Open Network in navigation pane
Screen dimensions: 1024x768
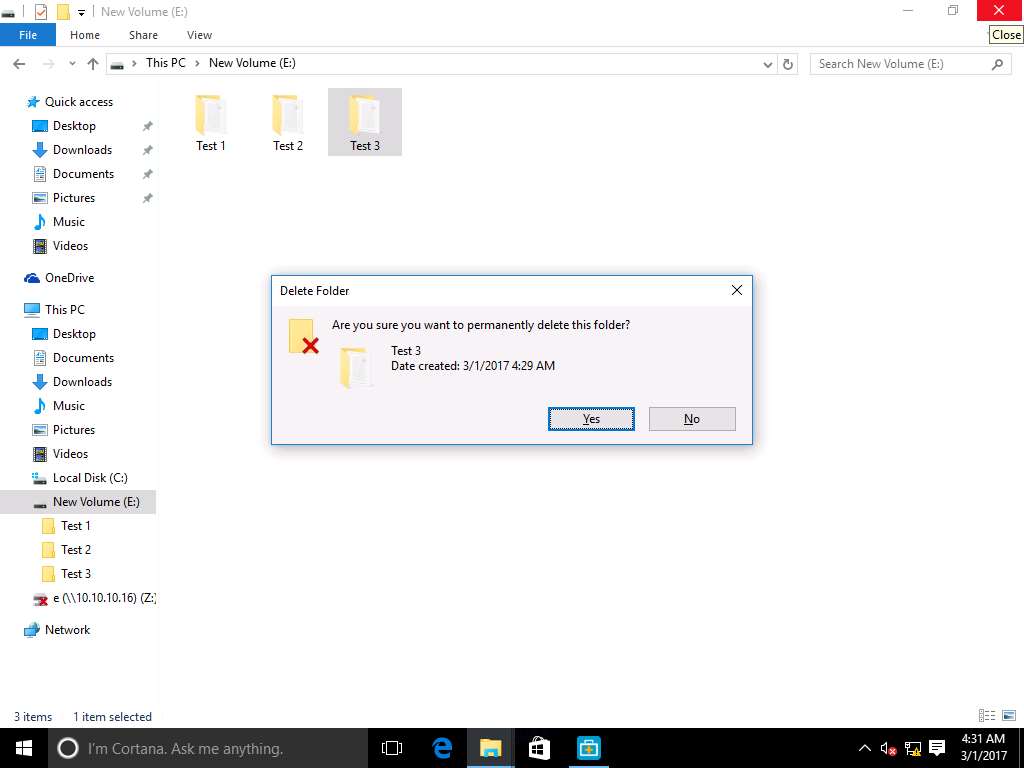pos(67,630)
